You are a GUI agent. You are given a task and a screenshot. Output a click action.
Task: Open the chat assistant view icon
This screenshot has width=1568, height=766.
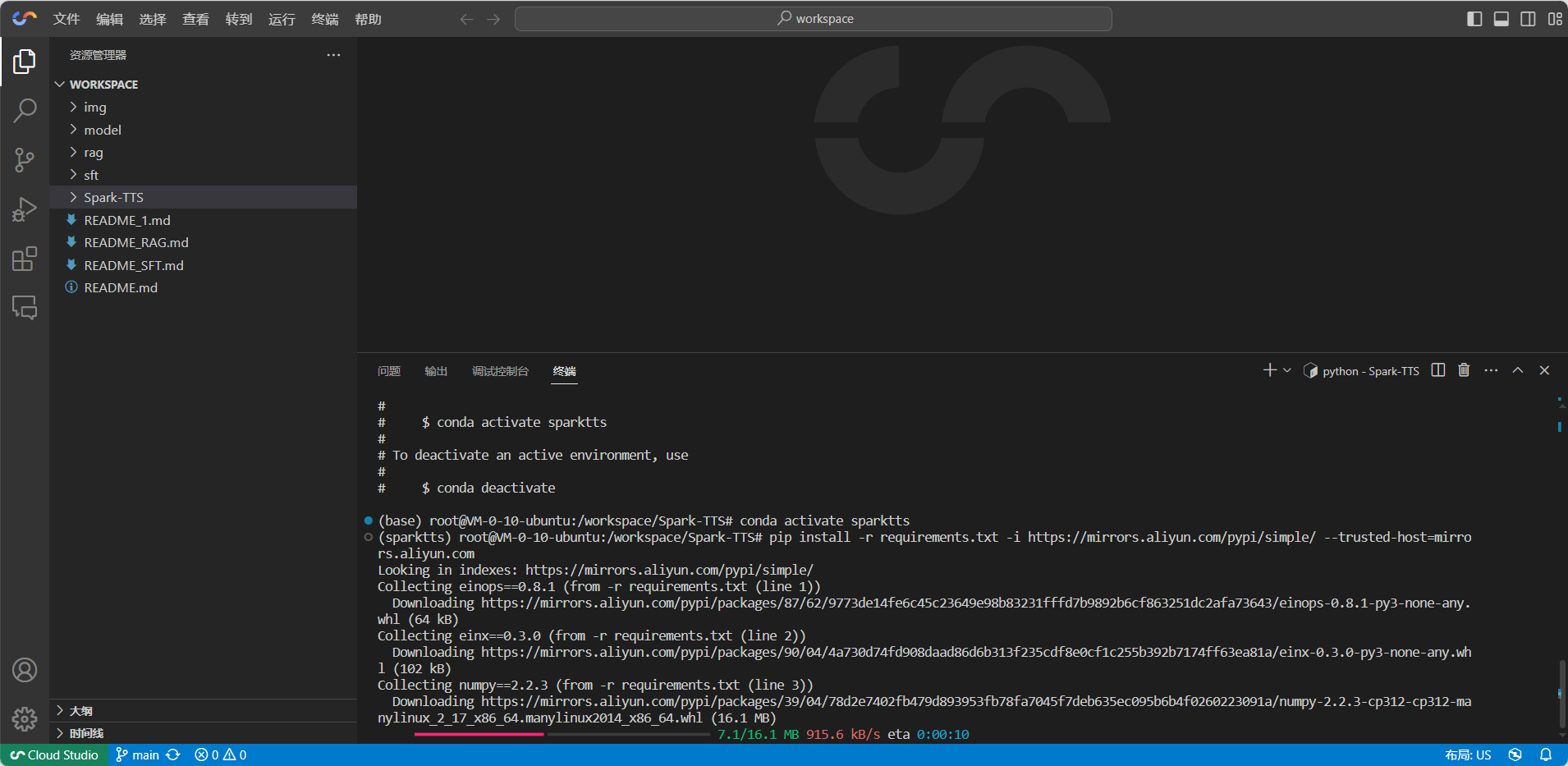[x=25, y=308]
